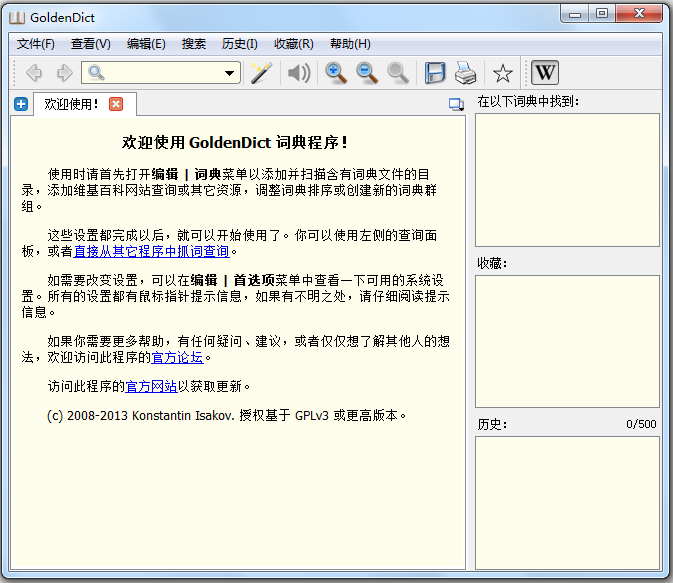Screen dimensions: 673x583
Task: Open the 官方网站 link
Action: pos(151,386)
